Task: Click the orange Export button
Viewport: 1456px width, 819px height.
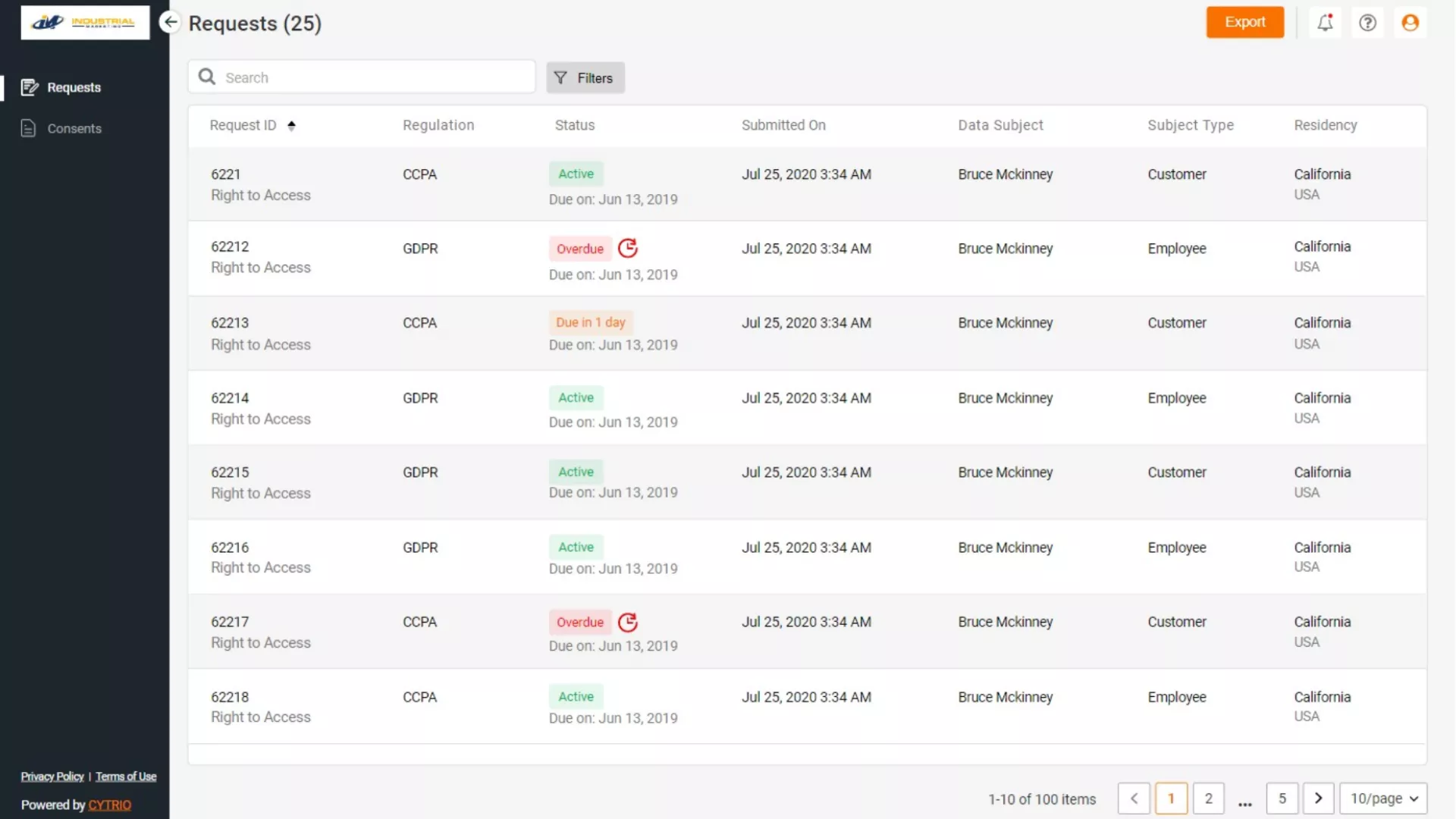Action: pyautogui.click(x=1244, y=22)
